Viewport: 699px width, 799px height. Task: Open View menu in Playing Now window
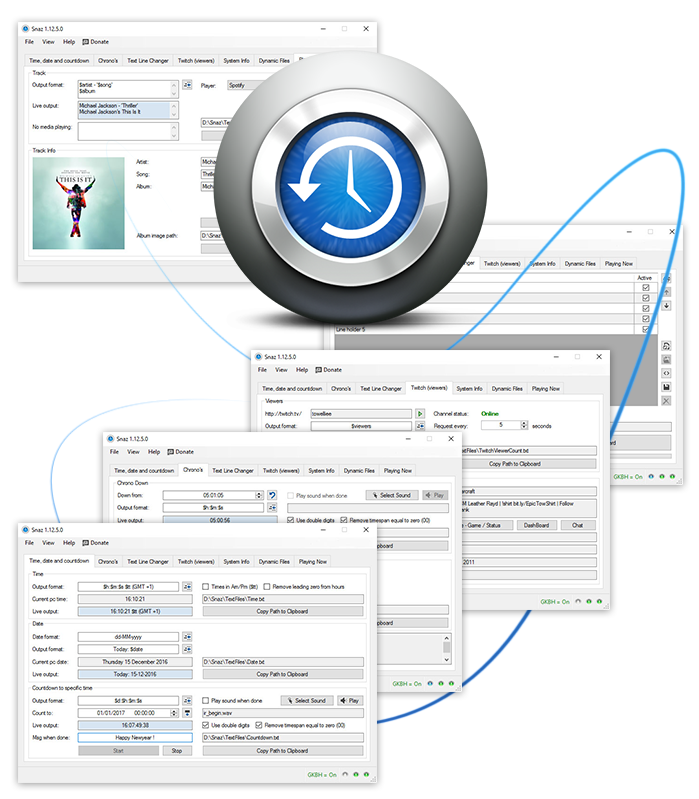point(48,42)
